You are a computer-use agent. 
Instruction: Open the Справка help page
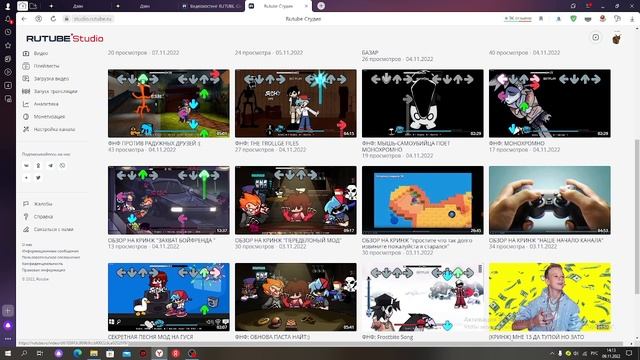coord(38,217)
